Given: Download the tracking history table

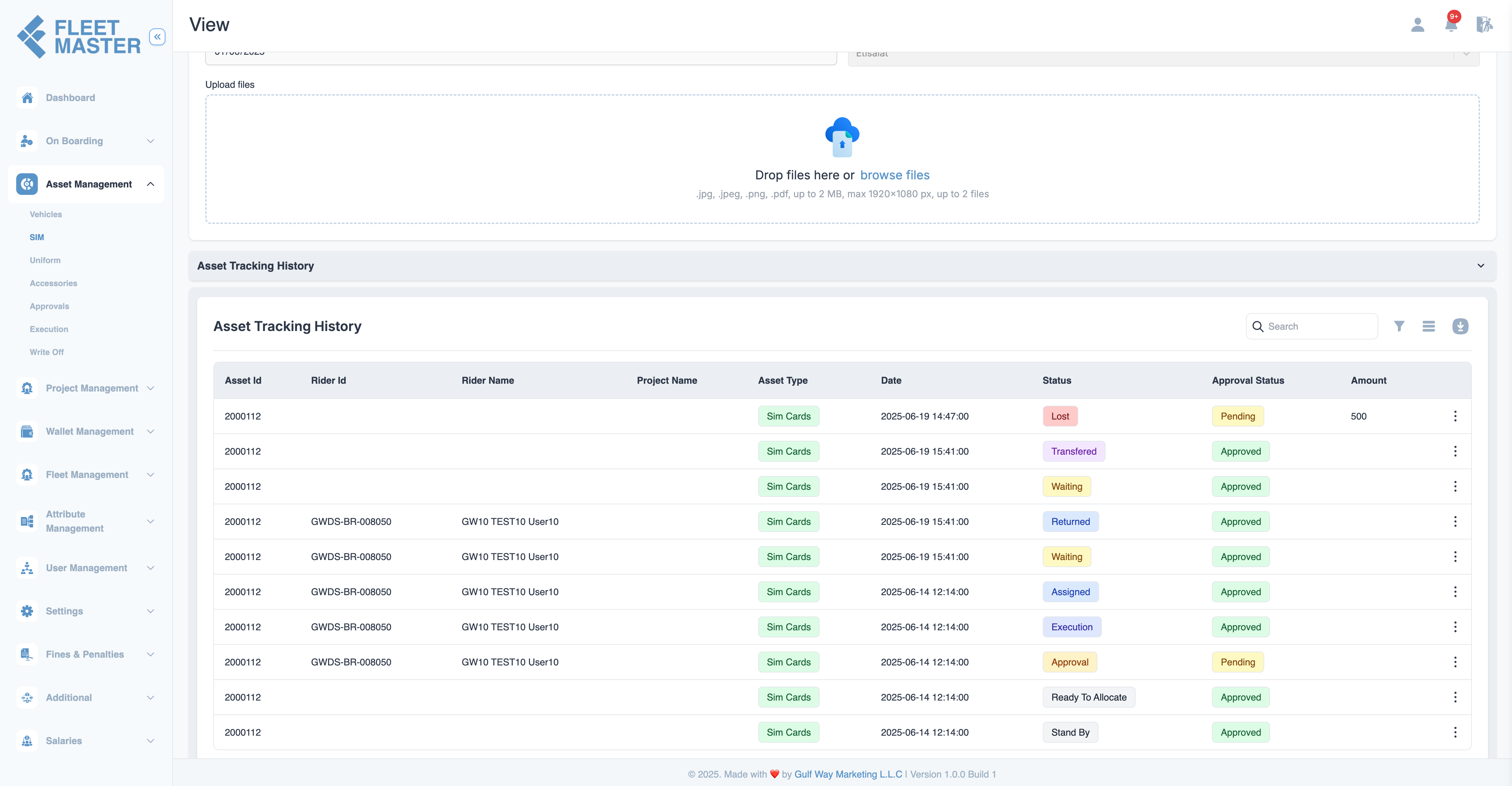Looking at the screenshot, I should point(1460,326).
